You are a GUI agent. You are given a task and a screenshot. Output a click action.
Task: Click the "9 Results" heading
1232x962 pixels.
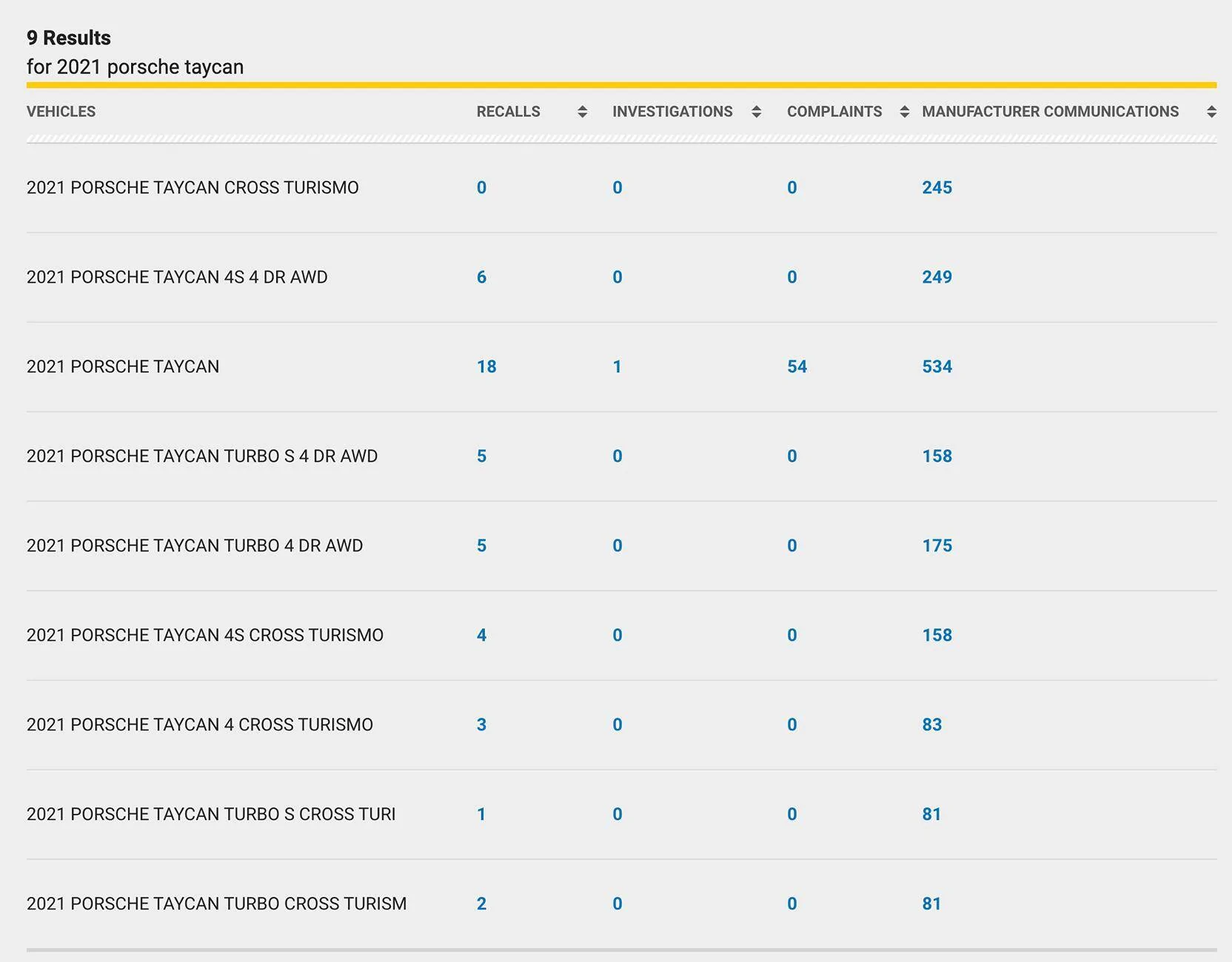pyautogui.click(x=69, y=38)
